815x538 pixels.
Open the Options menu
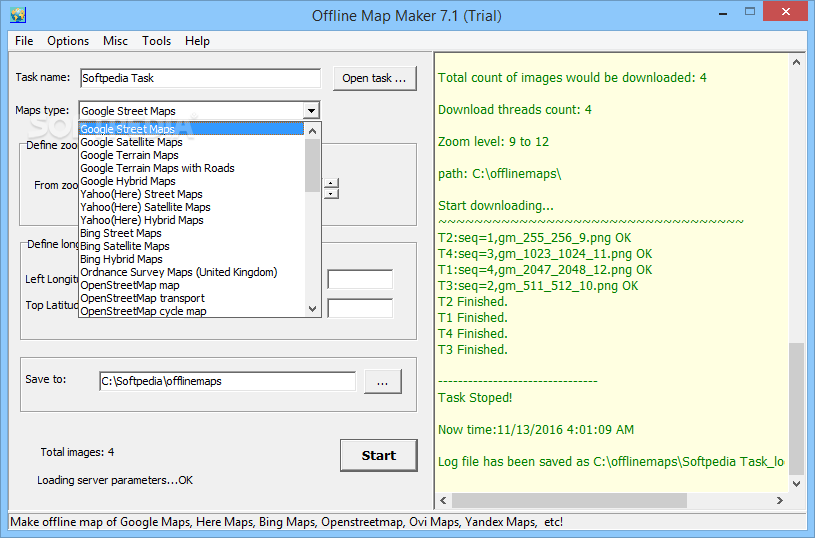click(68, 41)
